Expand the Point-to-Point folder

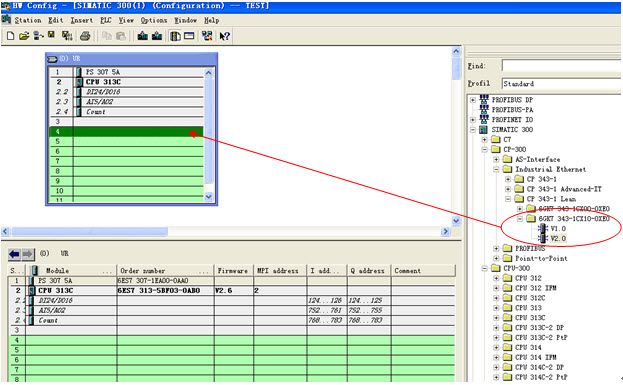496,258
